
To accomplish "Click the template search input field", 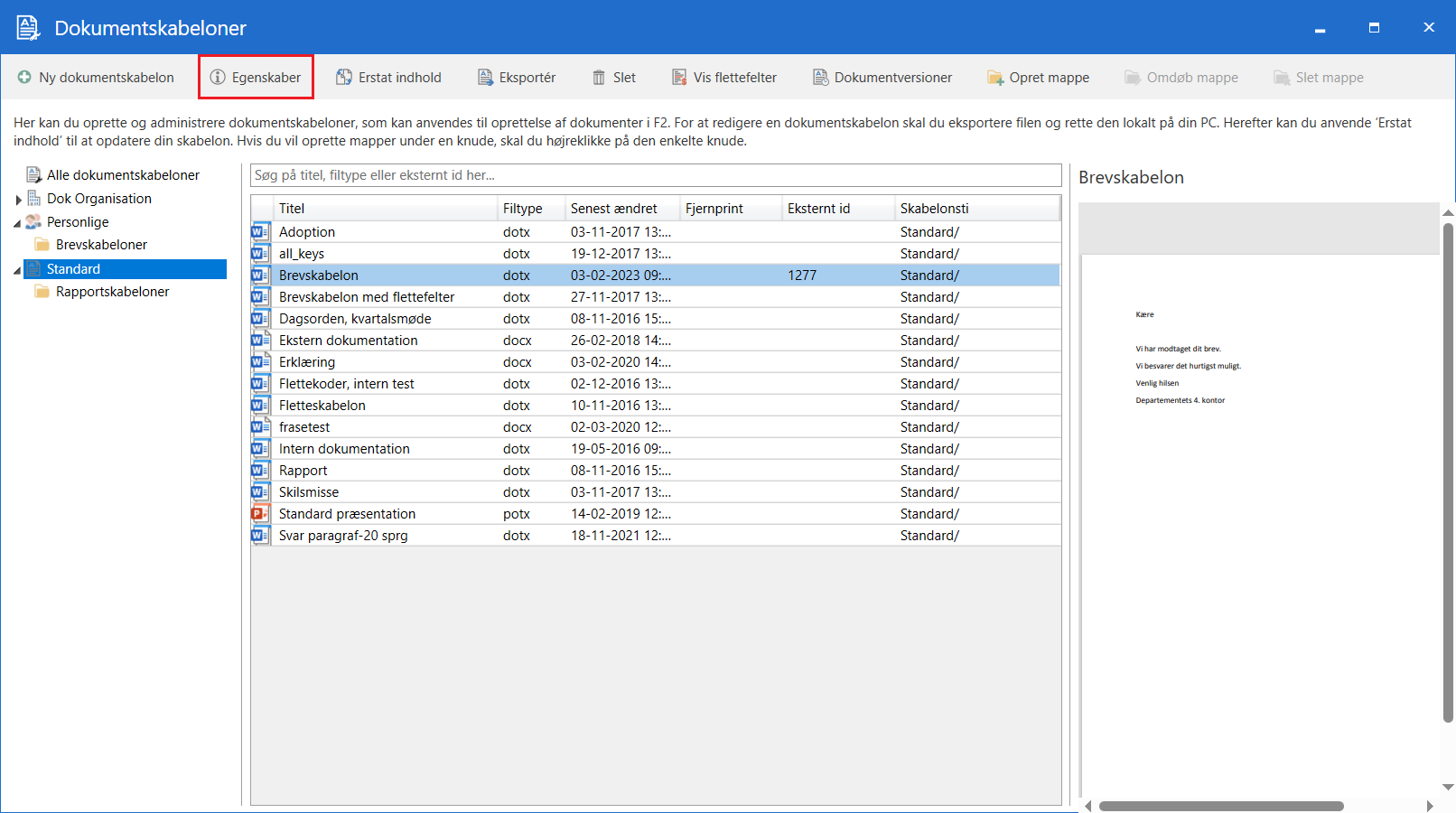I will 655,175.
